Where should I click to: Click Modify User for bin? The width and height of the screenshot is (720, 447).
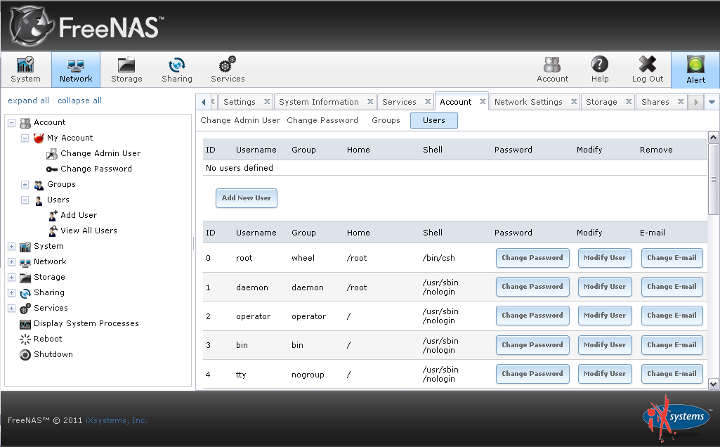click(x=605, y=345)
